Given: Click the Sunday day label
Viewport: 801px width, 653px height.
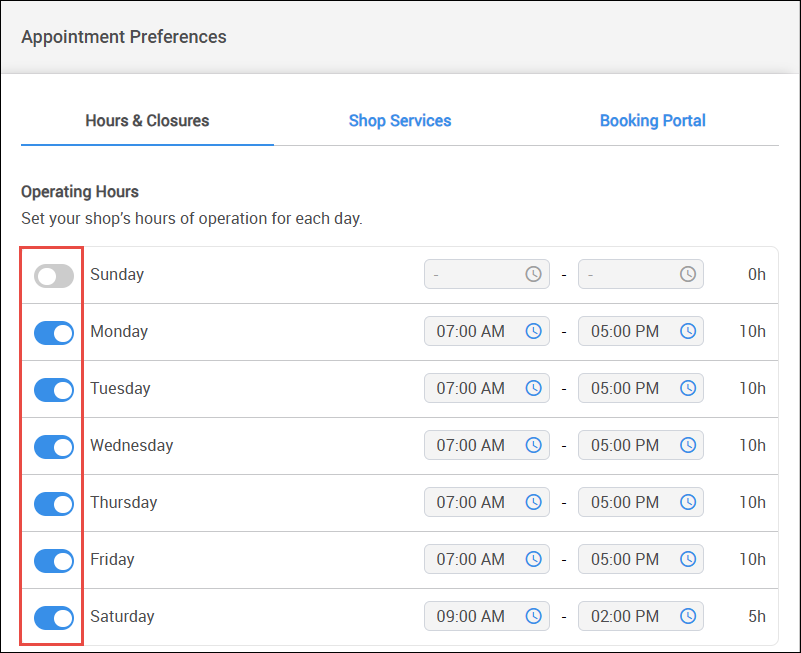Looking at the screenshot, I should click(117, 274).
